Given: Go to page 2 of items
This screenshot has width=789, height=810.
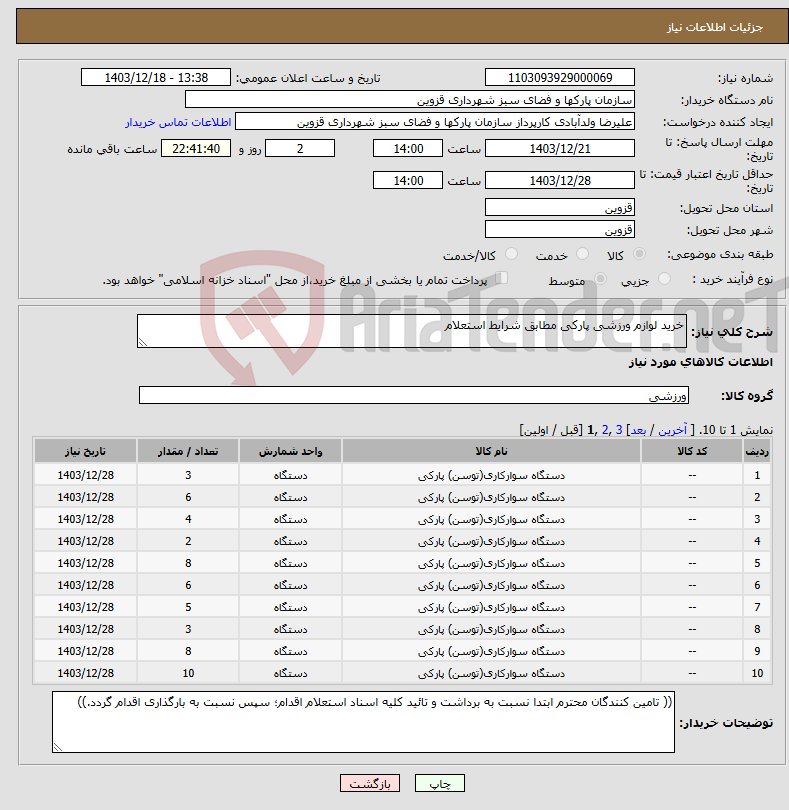Looking at the screenshot, I should tap(605, 430).
